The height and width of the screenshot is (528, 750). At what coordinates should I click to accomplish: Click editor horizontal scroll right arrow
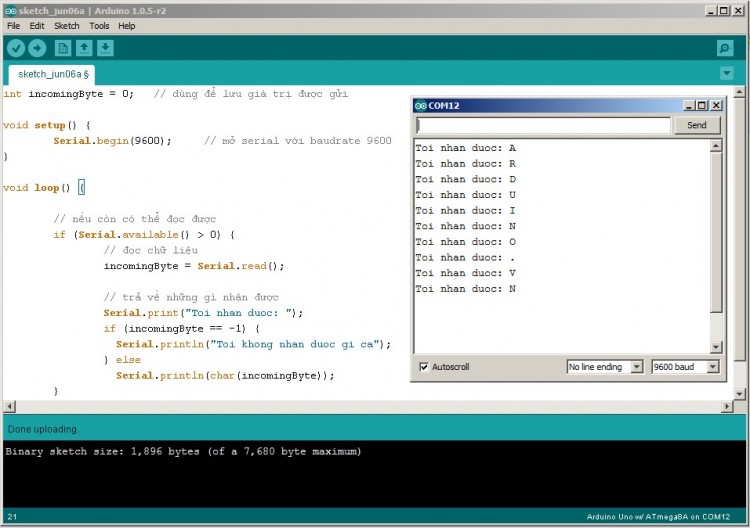[x=727, y=407]
